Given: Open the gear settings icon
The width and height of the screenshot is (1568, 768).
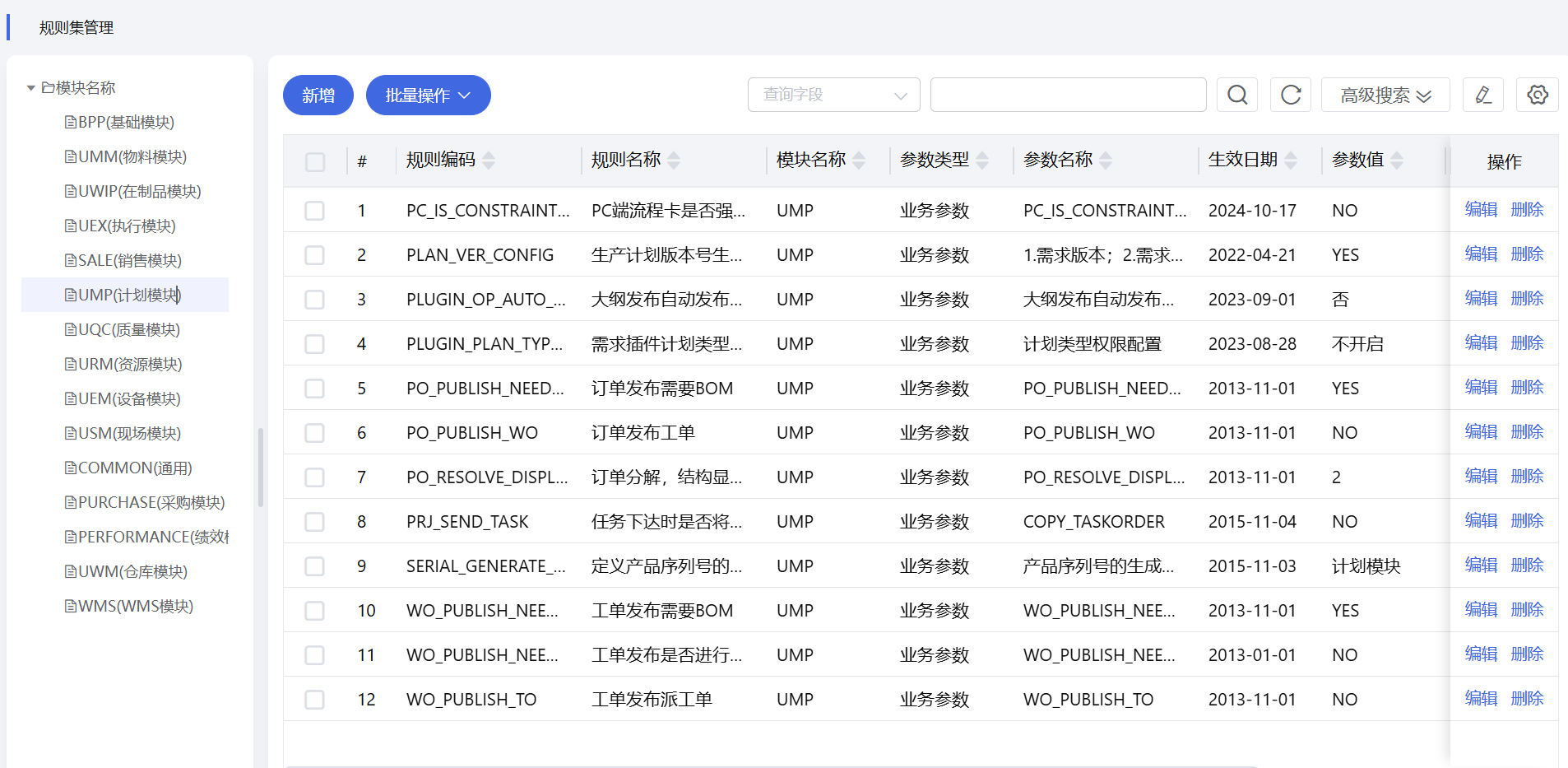Looking at the screenshot, I should coord(1537,95).
